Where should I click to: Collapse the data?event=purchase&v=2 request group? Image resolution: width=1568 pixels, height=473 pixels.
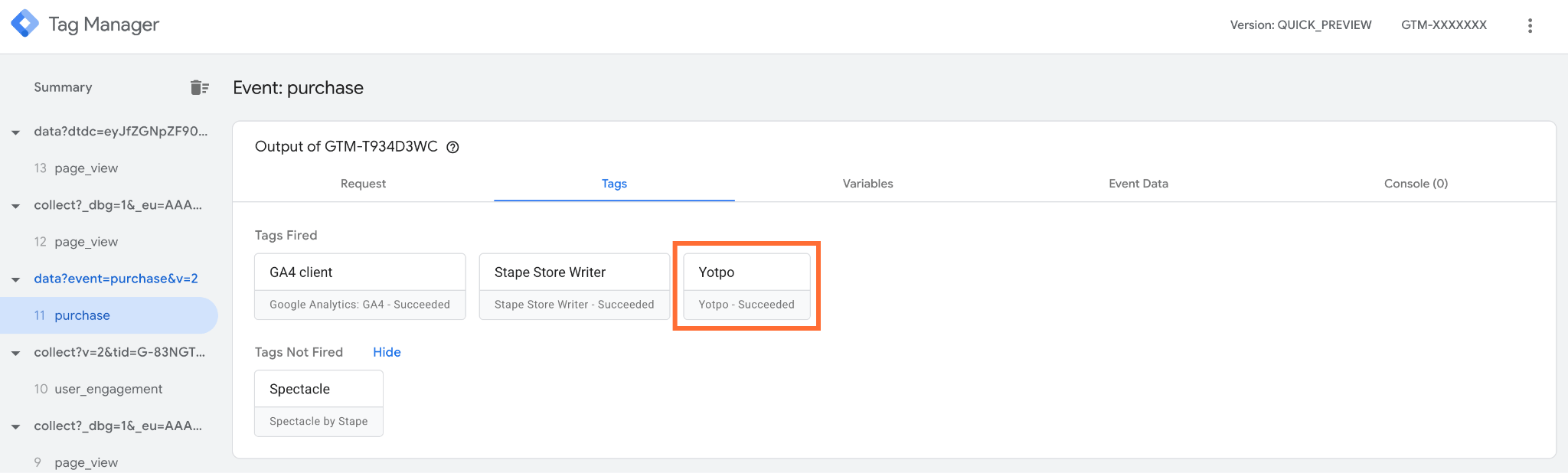click(x=15, y=279)
